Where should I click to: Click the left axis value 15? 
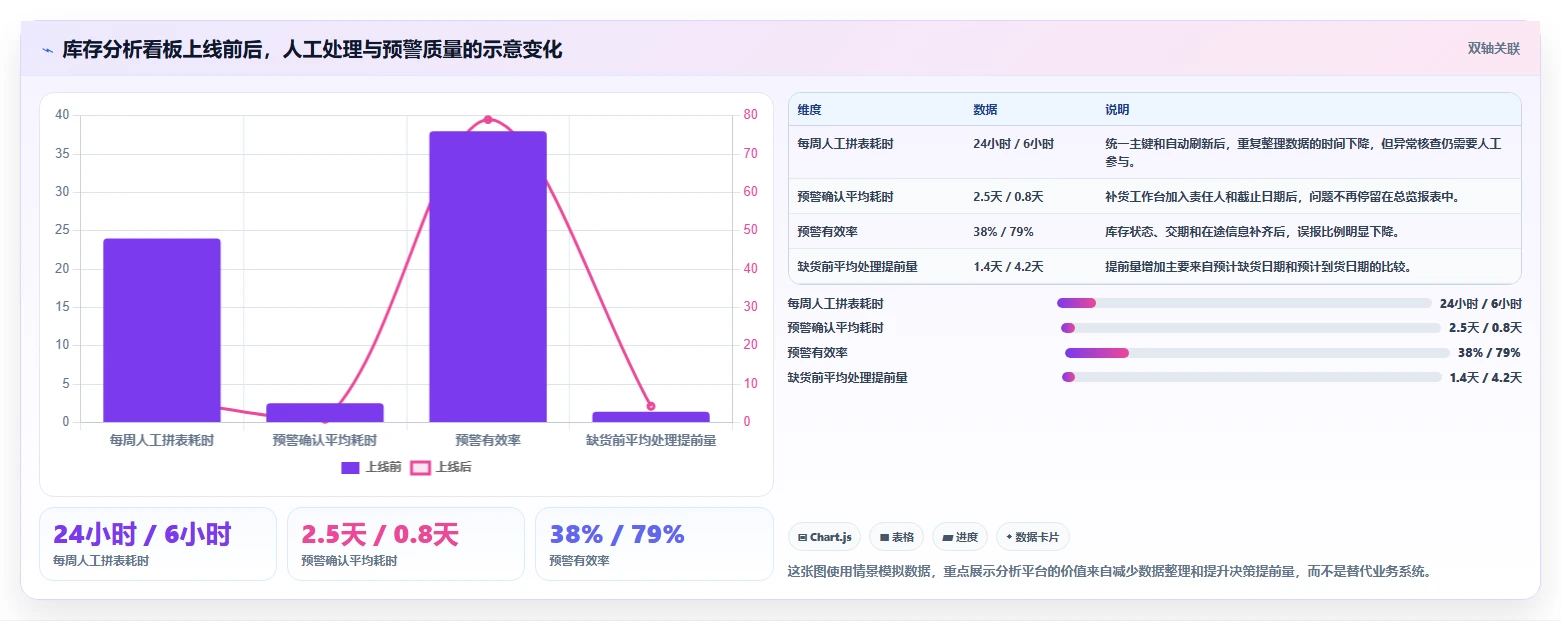(62, 307)
